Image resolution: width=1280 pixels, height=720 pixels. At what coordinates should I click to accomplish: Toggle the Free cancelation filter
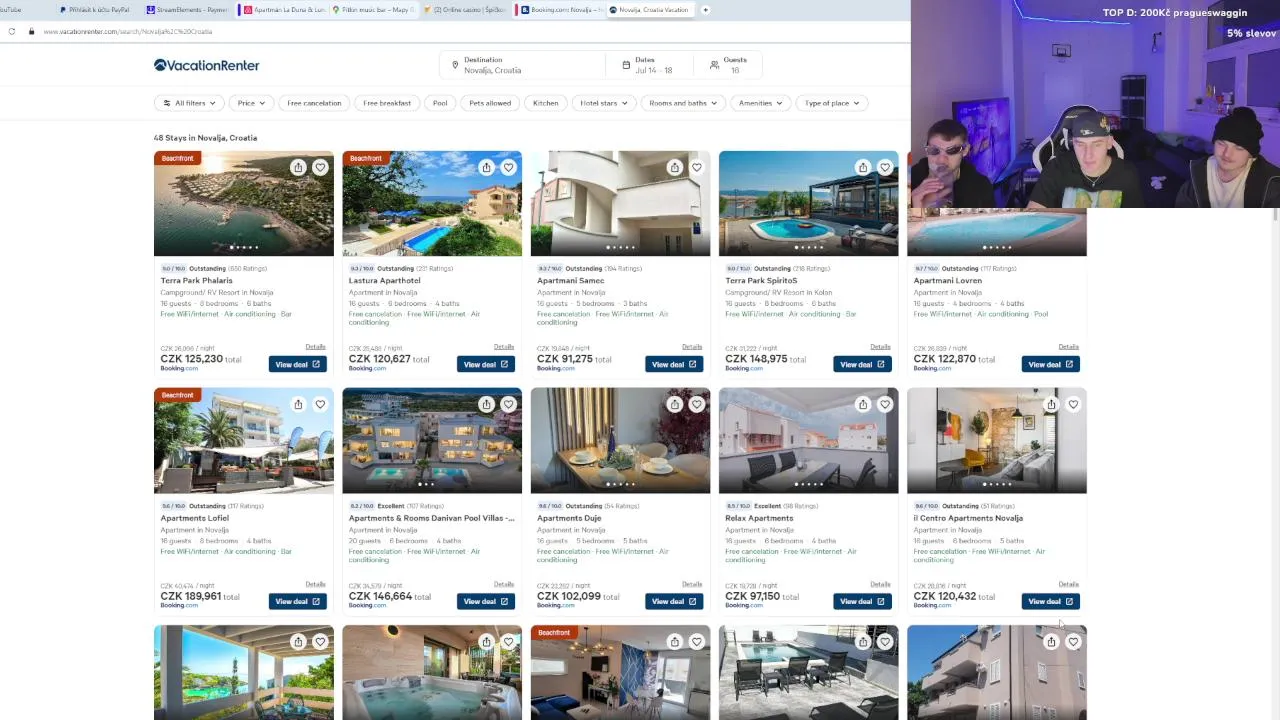(314, 103)
